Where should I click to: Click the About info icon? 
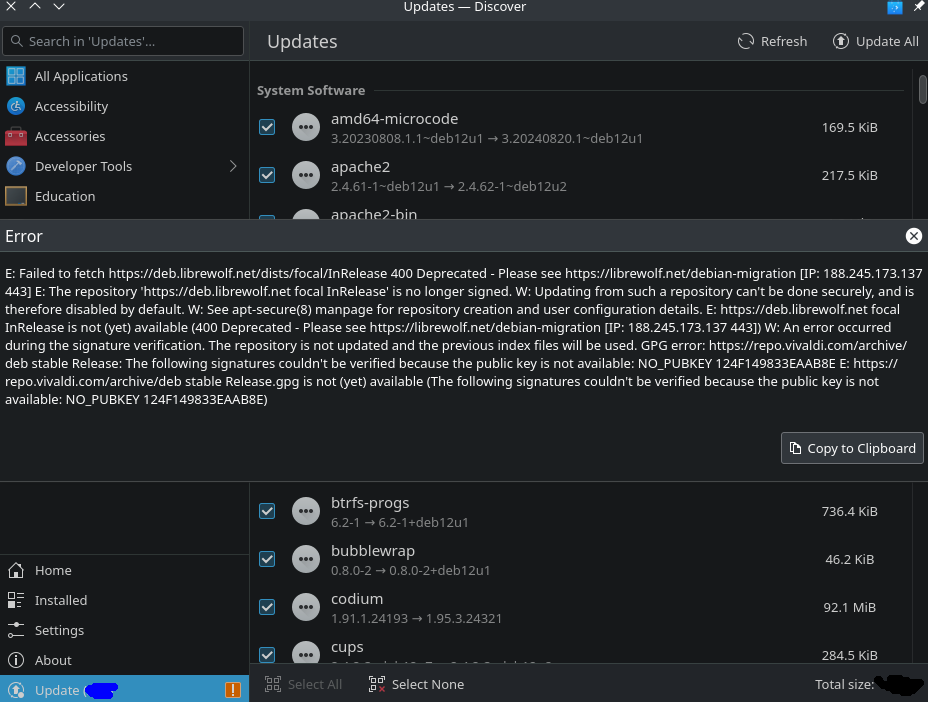16,661
